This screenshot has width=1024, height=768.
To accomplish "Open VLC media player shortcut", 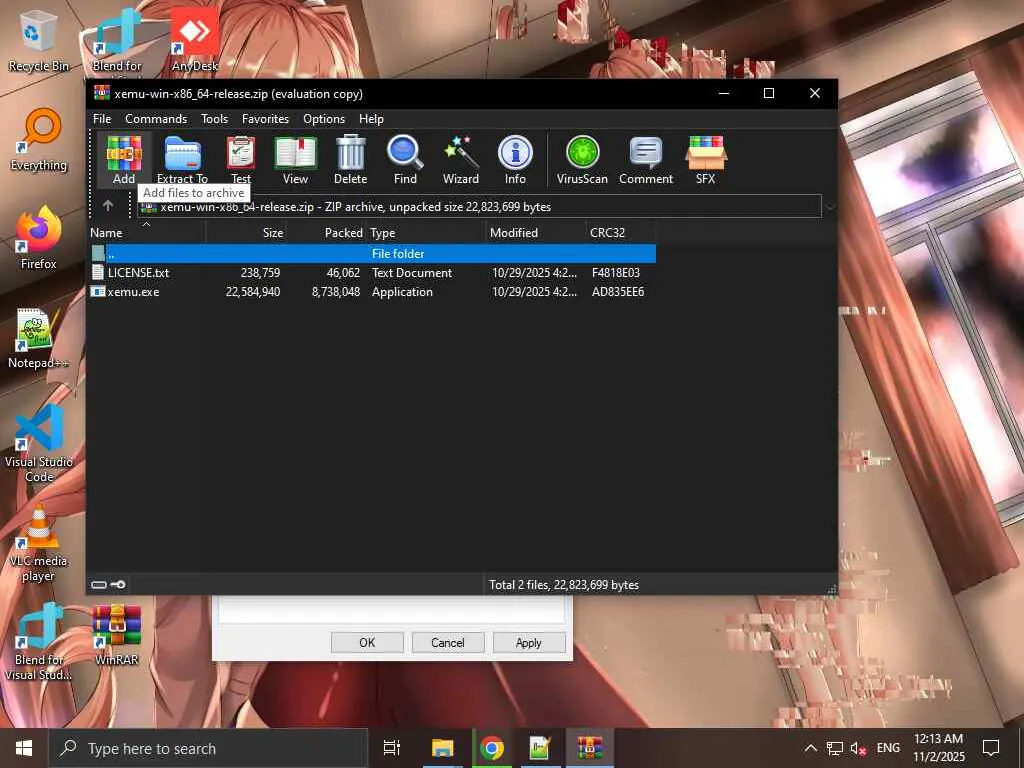I will [x=39, y=545].
